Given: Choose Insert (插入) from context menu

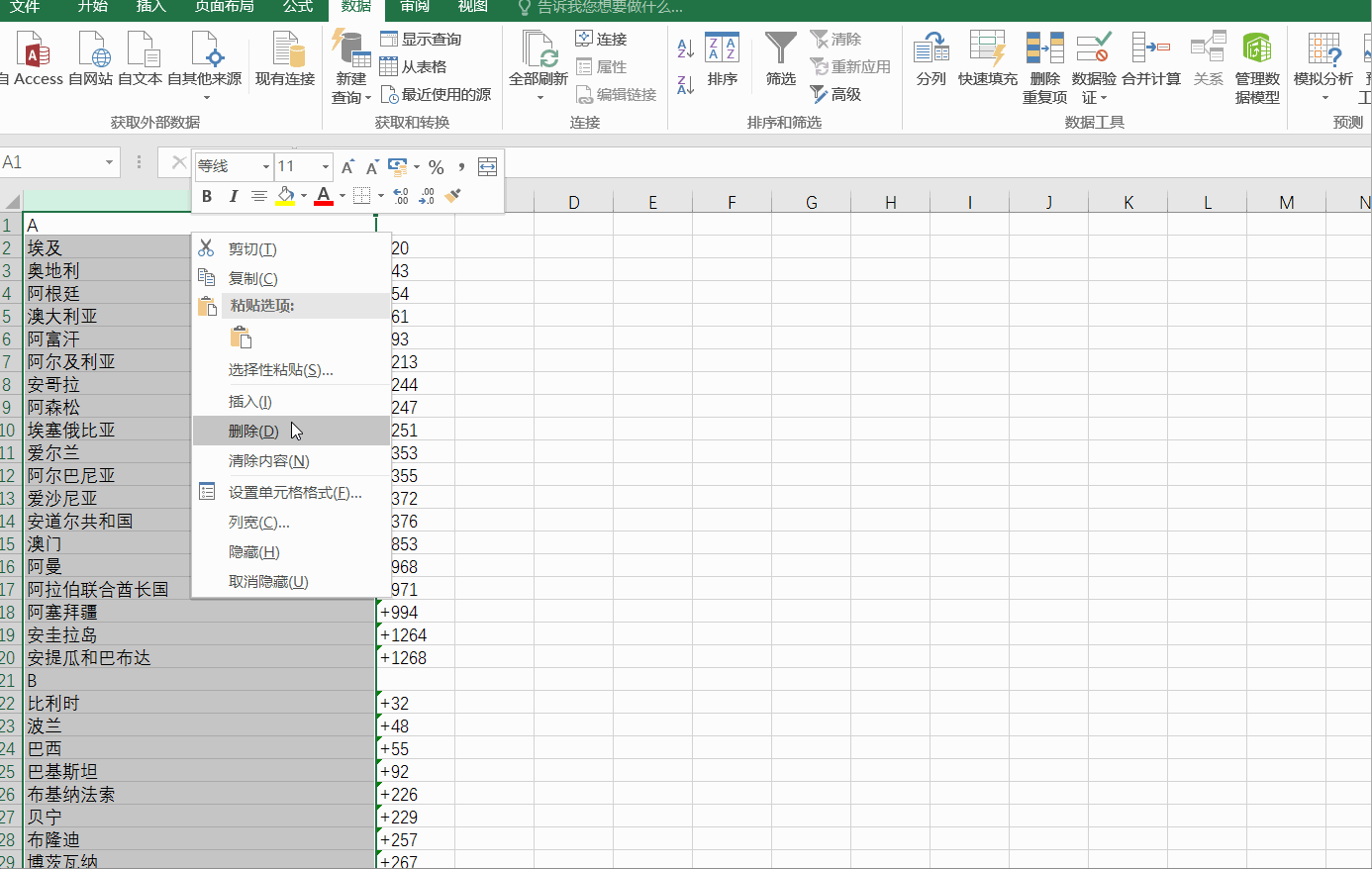Looking at the screenshot, I should [x=291, y=401].
